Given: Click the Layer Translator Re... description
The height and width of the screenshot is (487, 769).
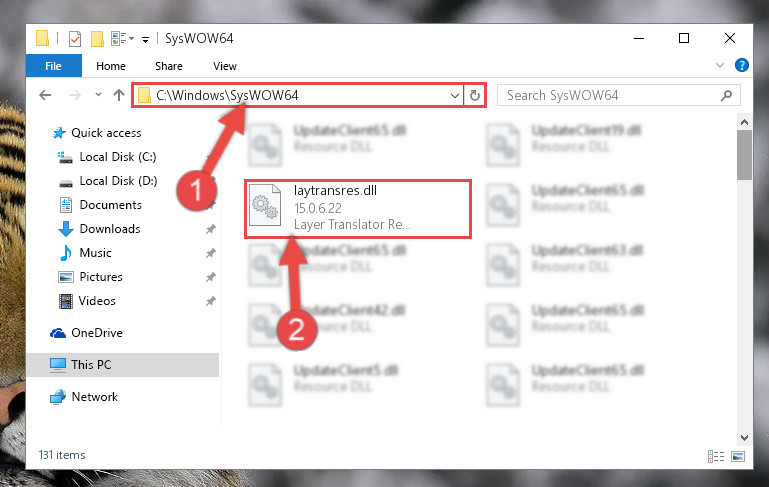Looking at the screenshot, I should click(352, 225).
